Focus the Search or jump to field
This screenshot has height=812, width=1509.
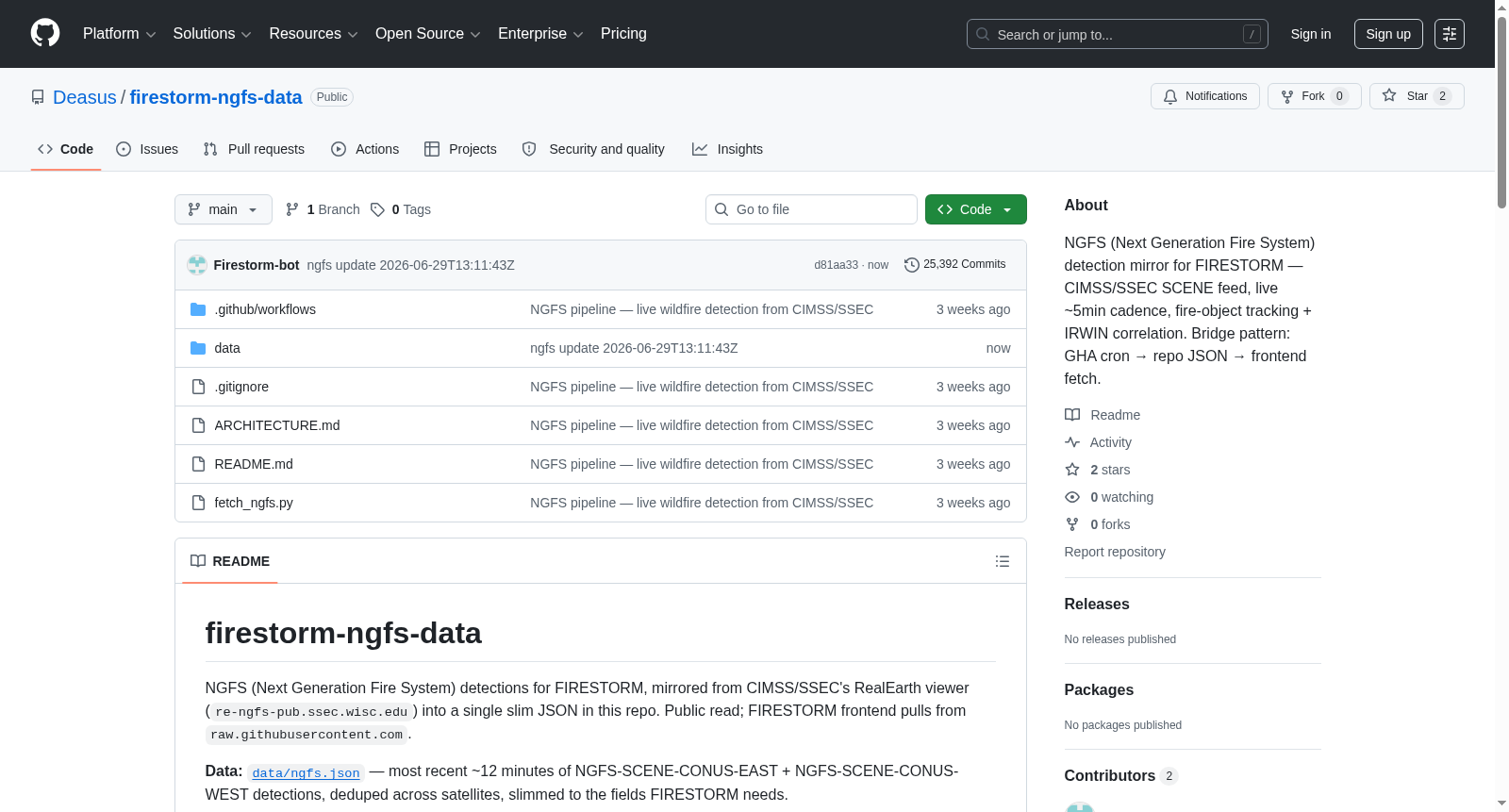click(1118, 34)
